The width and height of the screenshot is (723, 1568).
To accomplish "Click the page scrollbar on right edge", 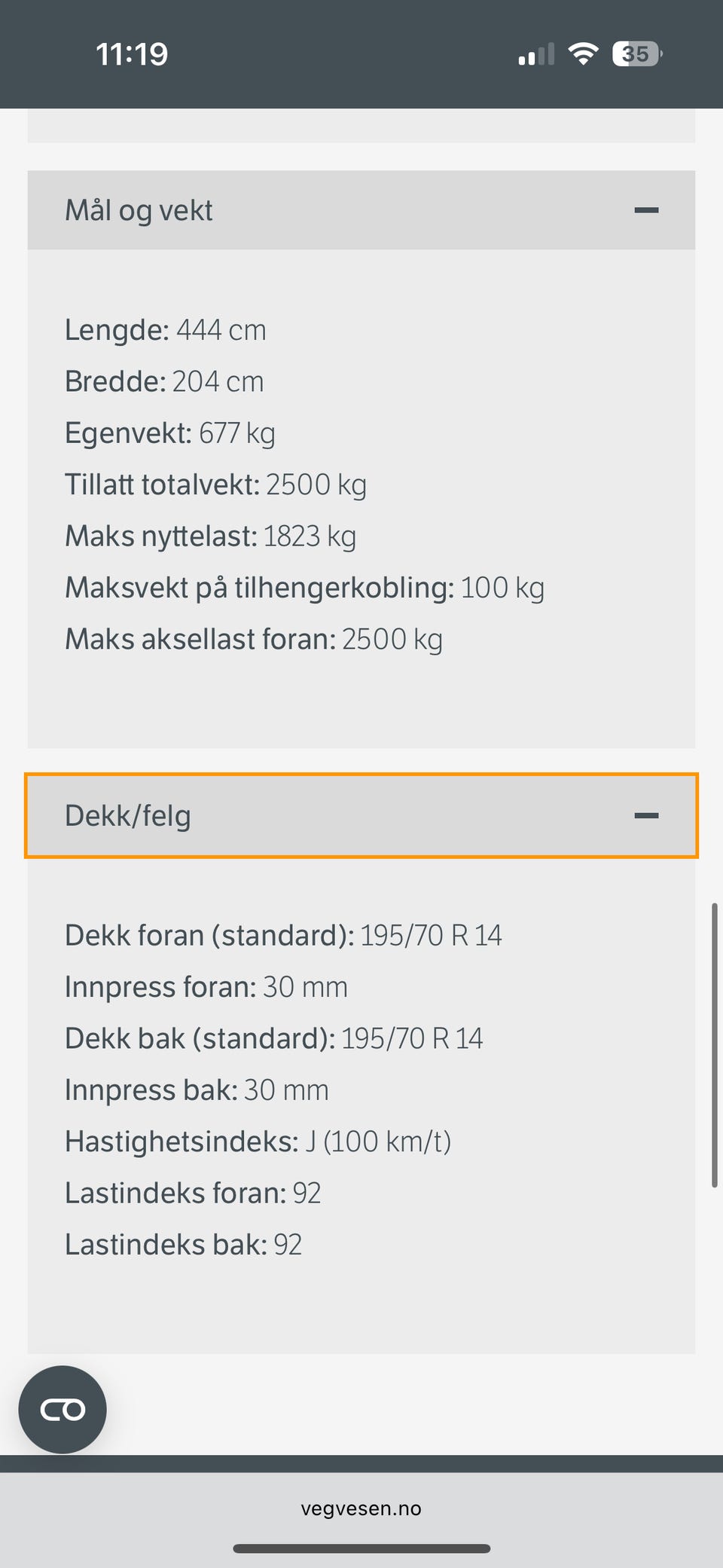I will (714, 1044).
